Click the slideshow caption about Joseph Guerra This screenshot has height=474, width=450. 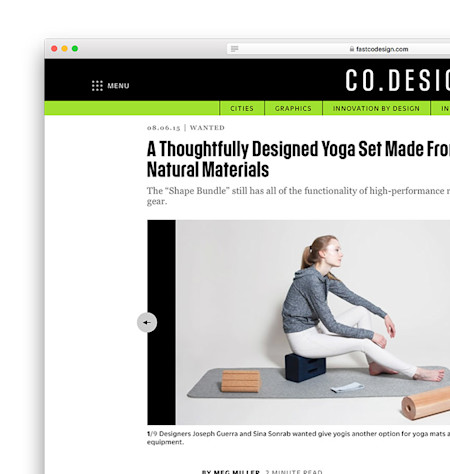(298, 438)
